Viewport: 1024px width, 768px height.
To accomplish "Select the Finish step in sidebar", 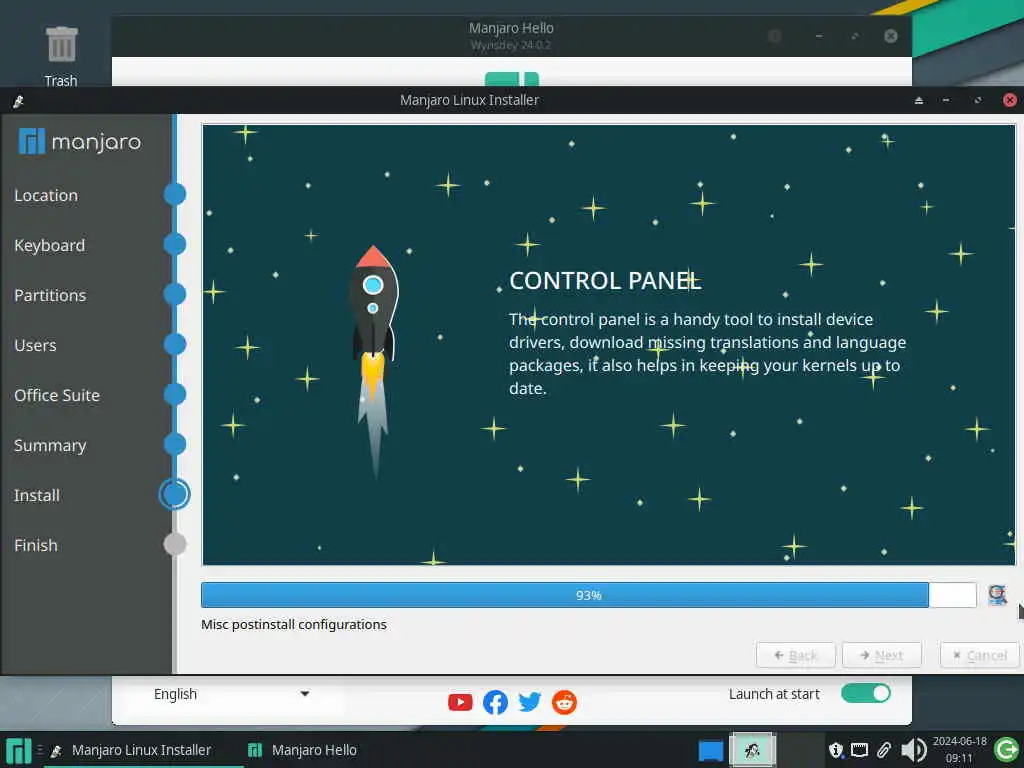I will tap(36, 545).
